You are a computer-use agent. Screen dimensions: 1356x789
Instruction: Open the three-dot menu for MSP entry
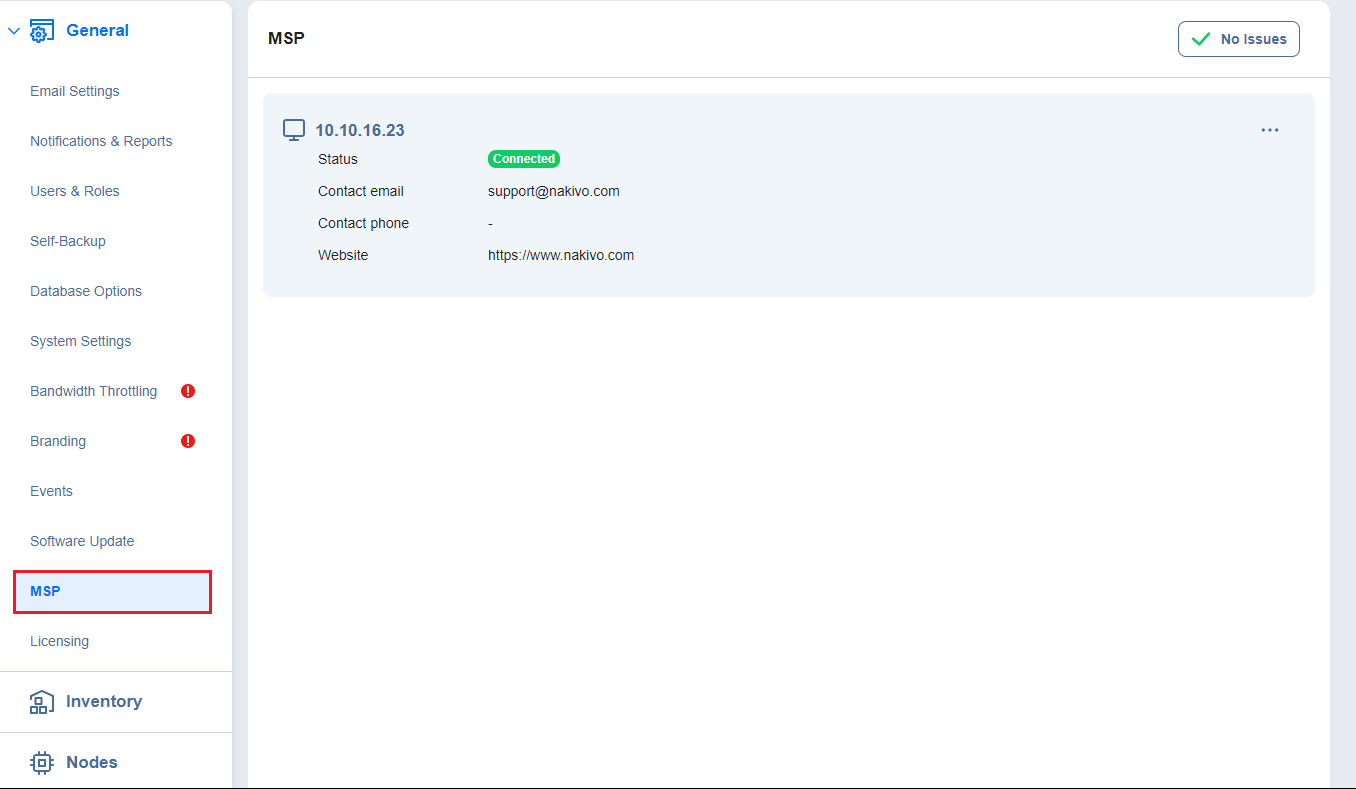[1269, 130]
